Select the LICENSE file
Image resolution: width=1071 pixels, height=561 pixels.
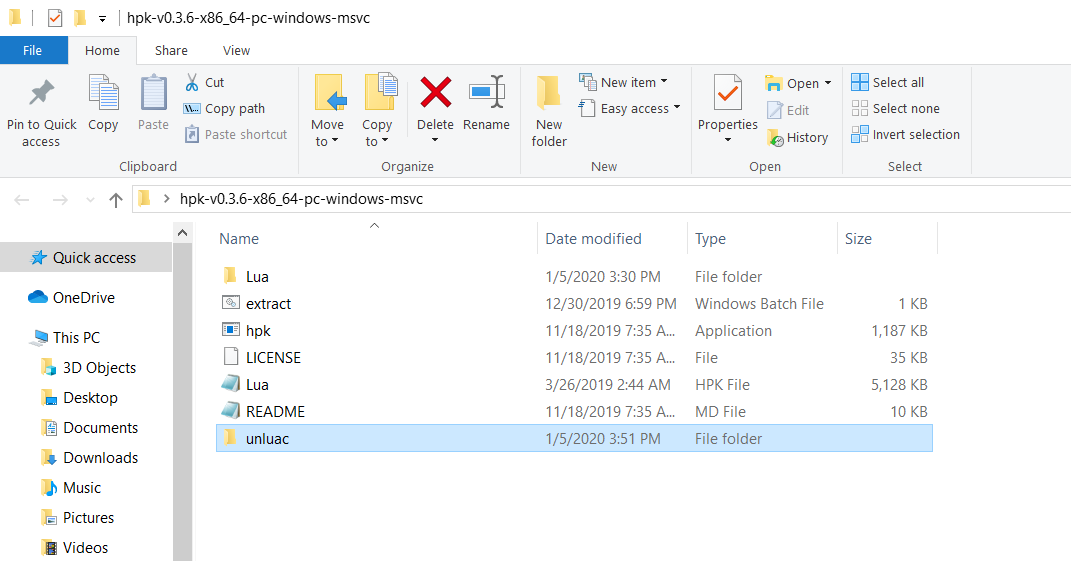click(x=574, y=357)
